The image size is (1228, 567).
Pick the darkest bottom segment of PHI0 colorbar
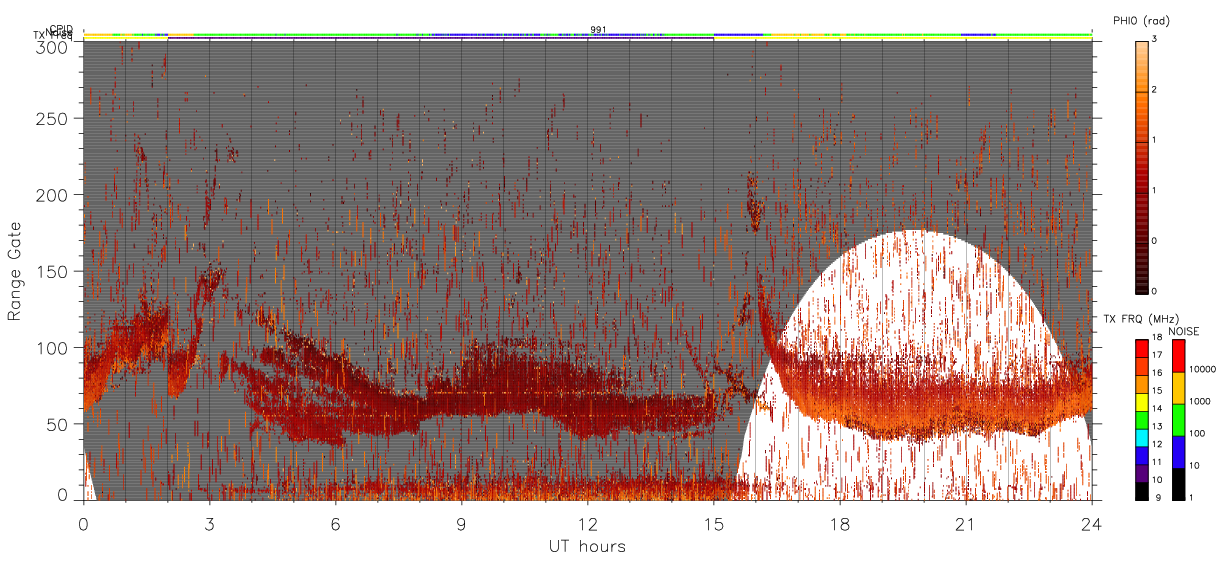[1141, 267]
